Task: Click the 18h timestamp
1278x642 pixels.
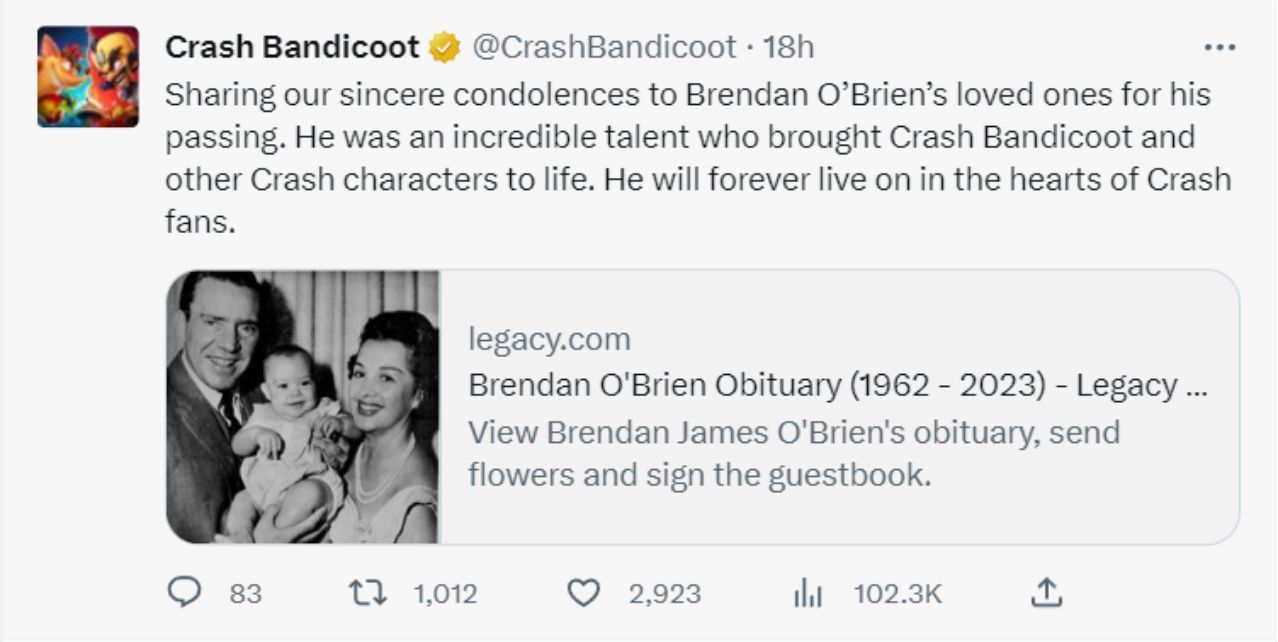Action: pyautogui.click(x=788, y=47)
